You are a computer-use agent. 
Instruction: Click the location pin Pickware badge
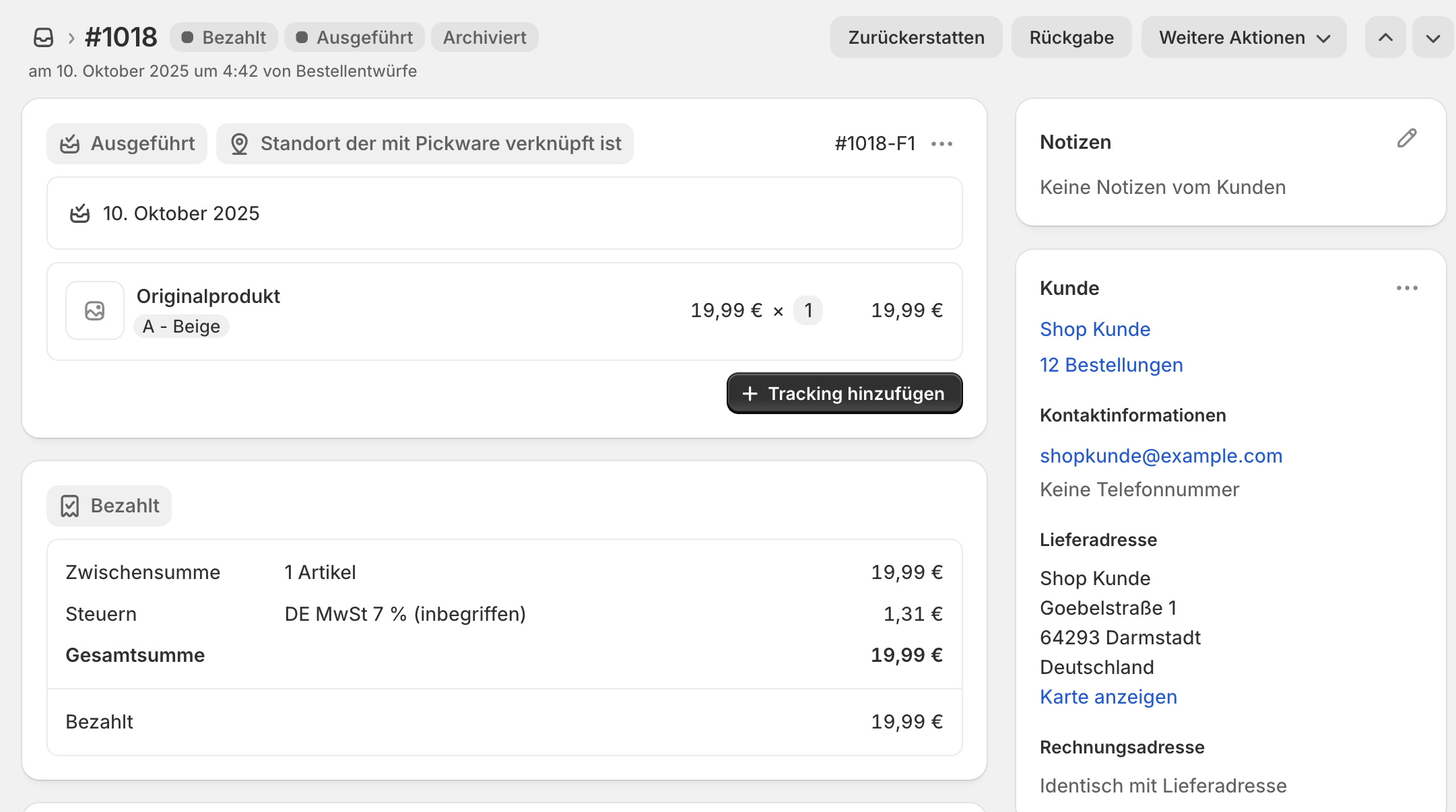click(x=424, y=143)
